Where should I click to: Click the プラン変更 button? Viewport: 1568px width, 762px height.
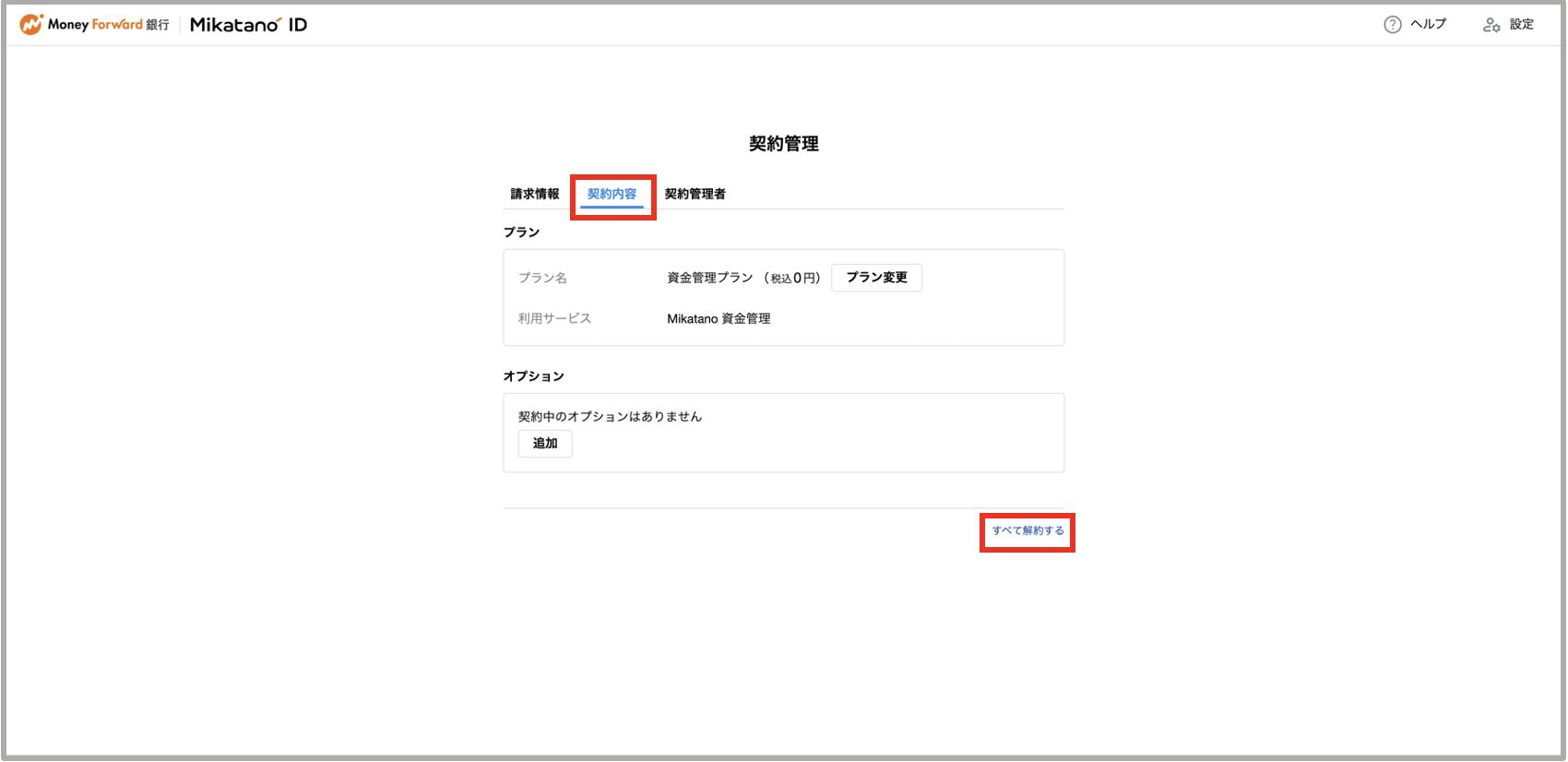click(x=876, y=278)
